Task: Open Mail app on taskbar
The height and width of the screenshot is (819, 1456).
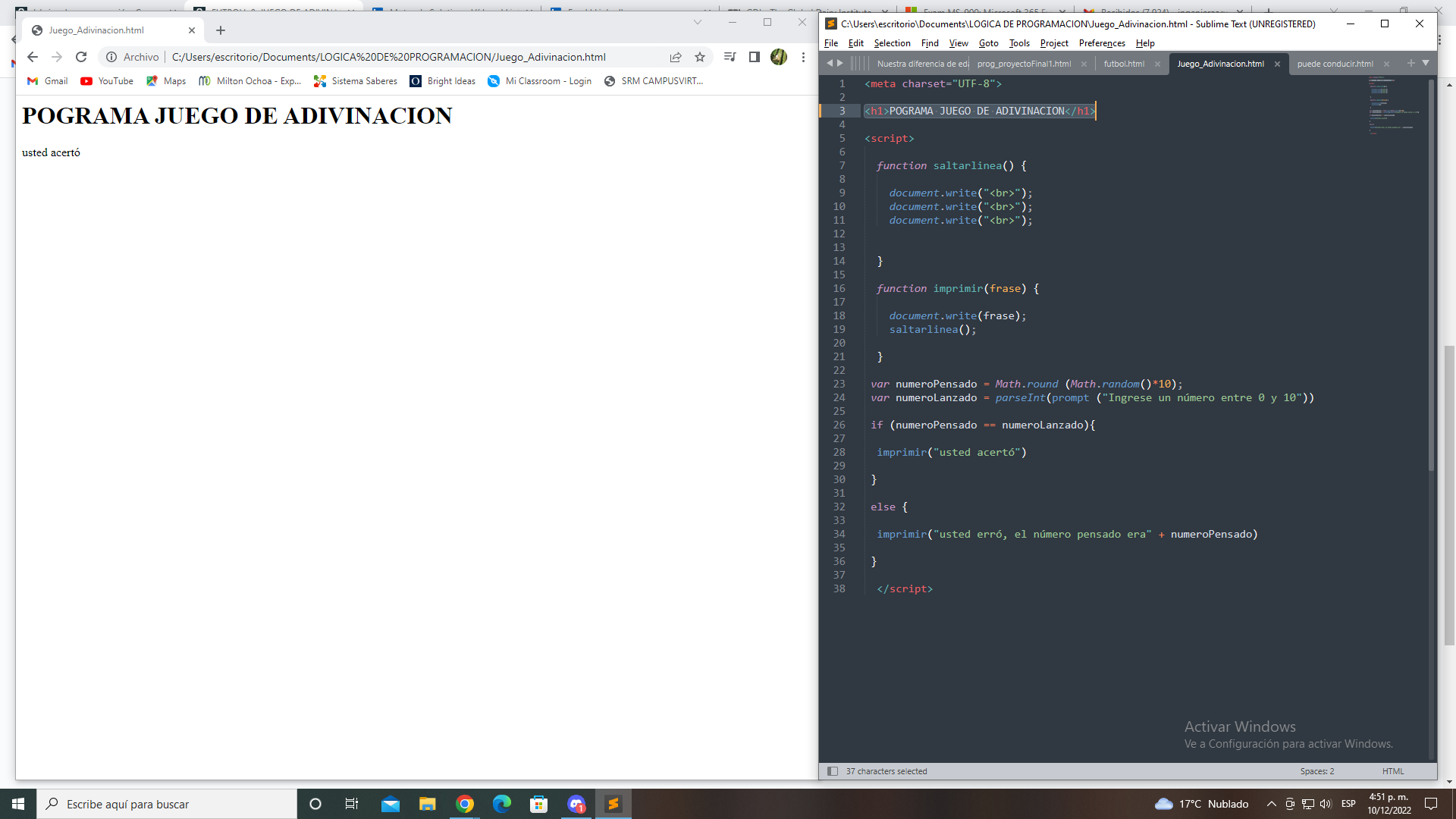Action: tap(390, 804)
